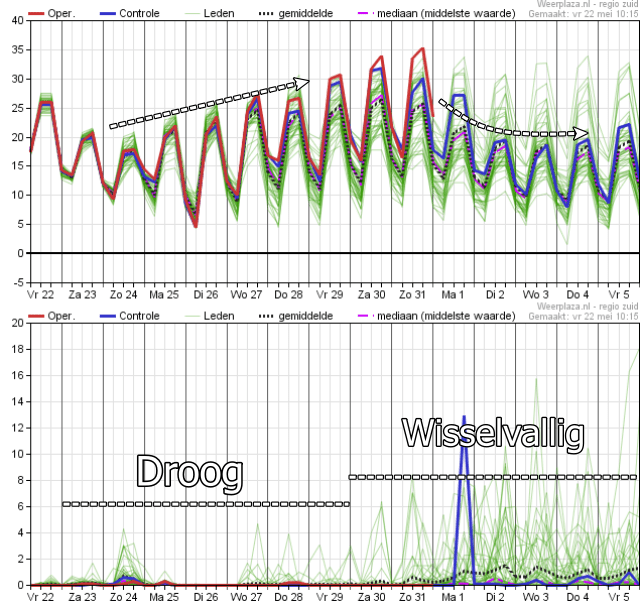Toggle the mediaan legend entry in the temperature chart
The height and width of the screenshot is (605, 640).
(440, 14)
